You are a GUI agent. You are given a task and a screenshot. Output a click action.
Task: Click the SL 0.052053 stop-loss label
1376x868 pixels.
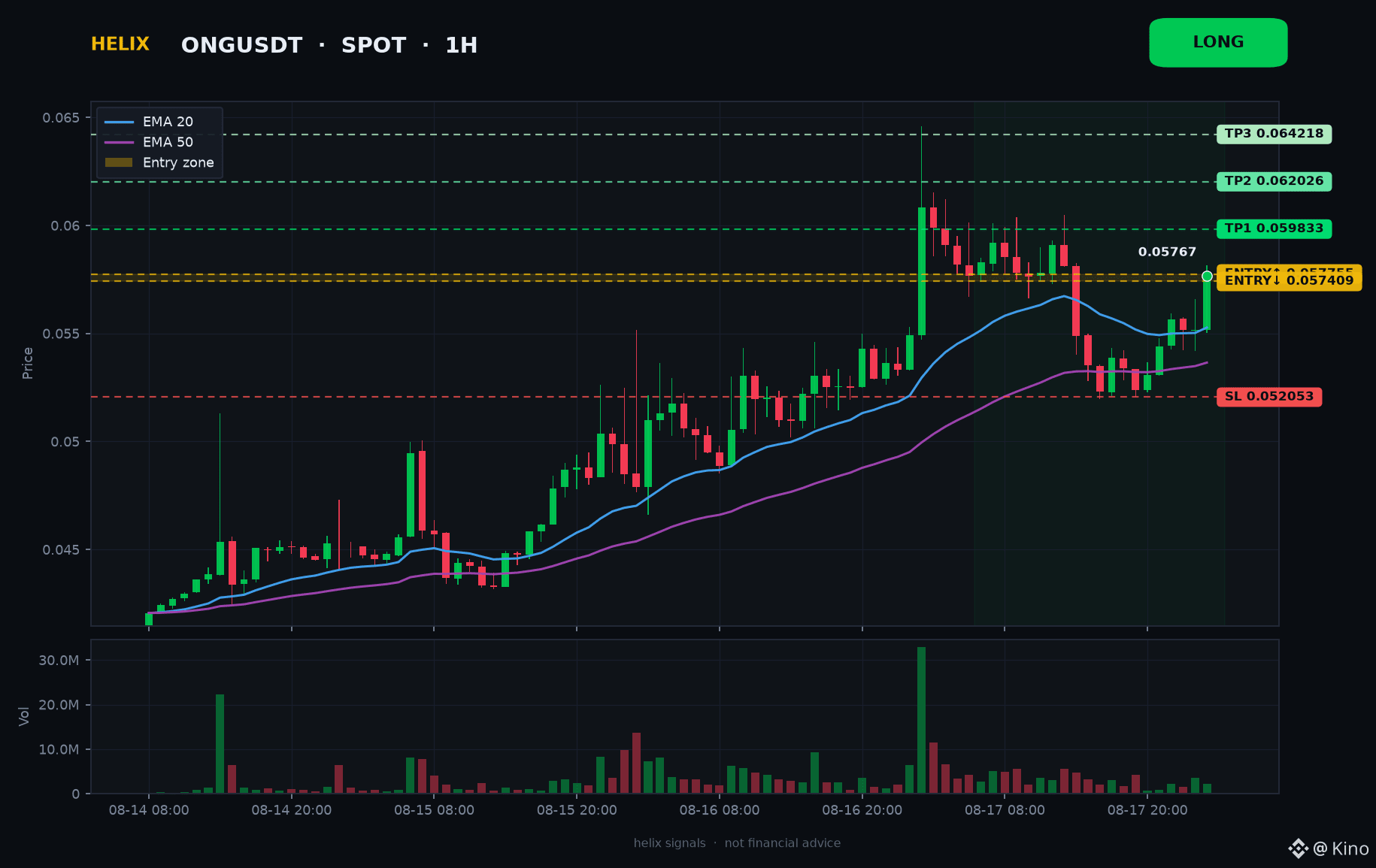tap(1269, 397)
